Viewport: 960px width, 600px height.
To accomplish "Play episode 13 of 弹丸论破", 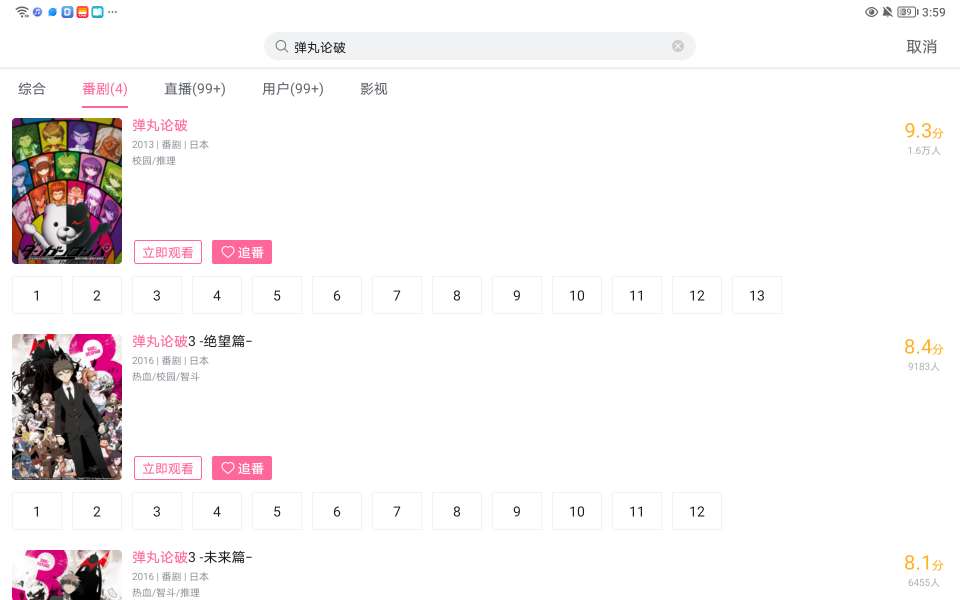I will point(757,295).
